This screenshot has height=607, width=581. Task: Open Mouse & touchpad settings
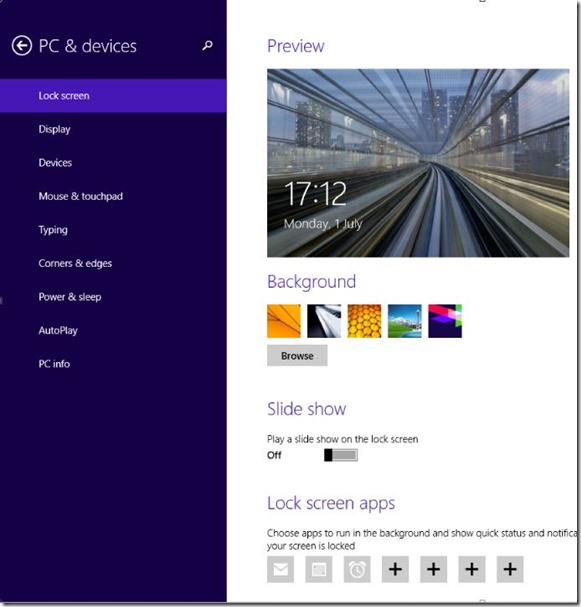point(113,196)
